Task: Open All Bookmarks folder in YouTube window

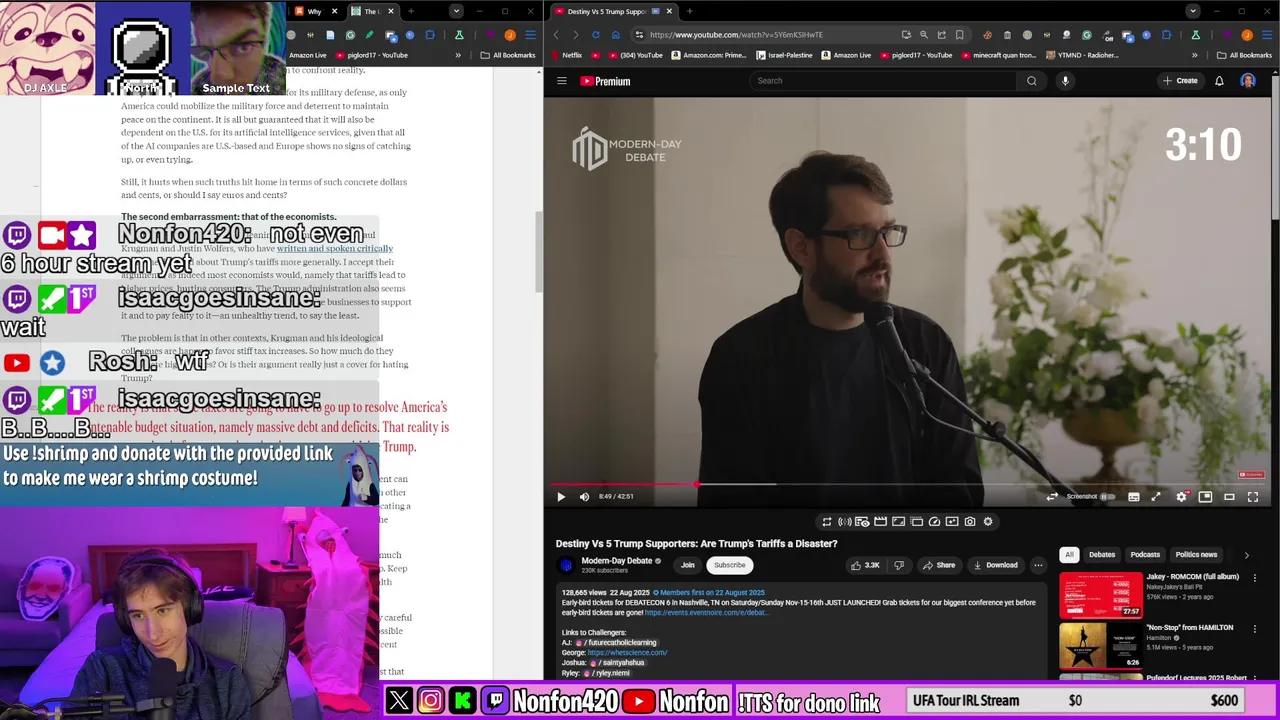Action: (1244, 55)
